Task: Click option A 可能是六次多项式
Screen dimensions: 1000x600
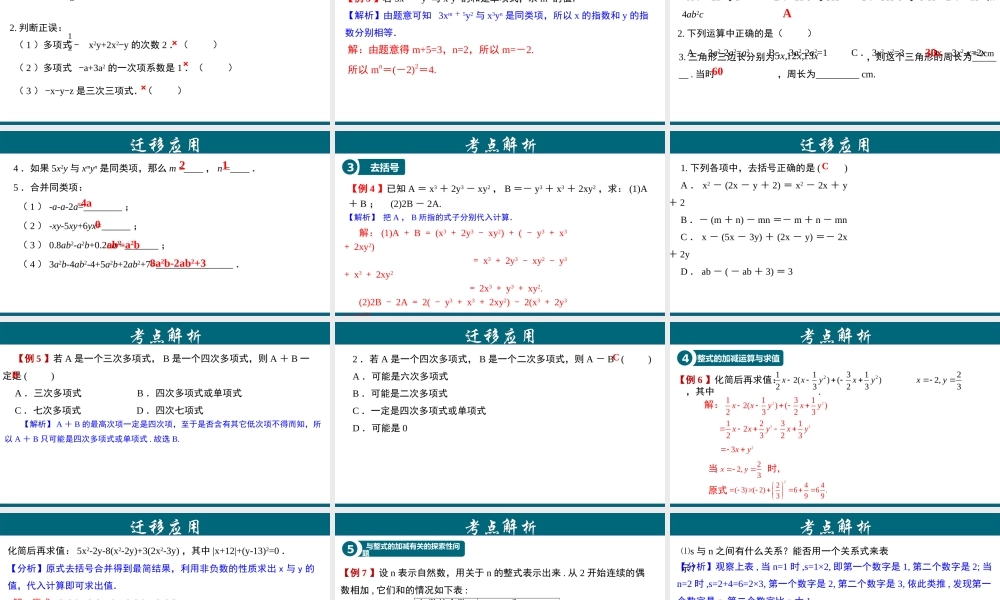Action: 400,377
